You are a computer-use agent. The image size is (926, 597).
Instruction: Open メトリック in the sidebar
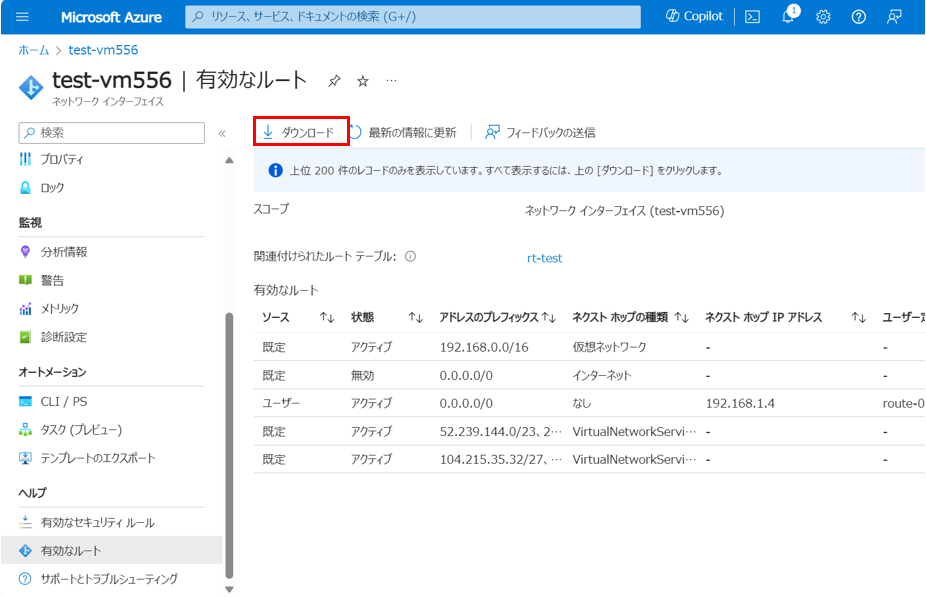click(59, 309)
